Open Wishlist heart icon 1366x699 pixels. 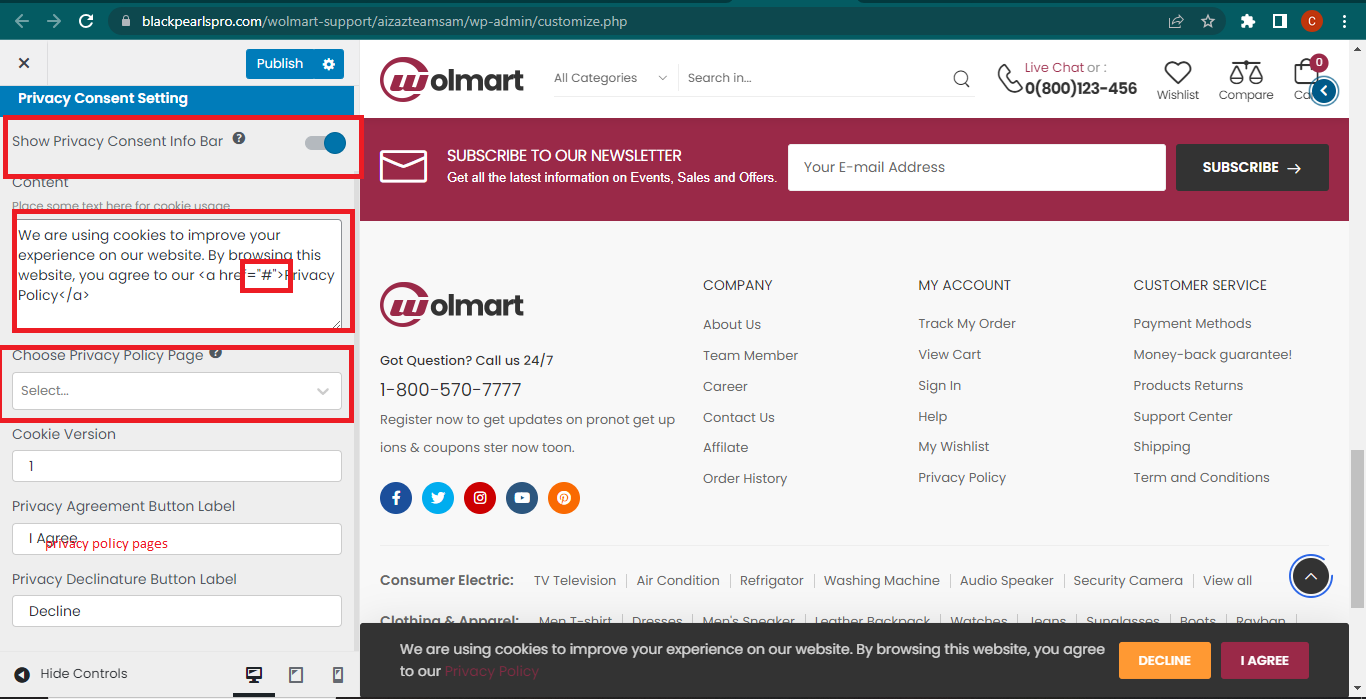click(x=1178, y=73)
